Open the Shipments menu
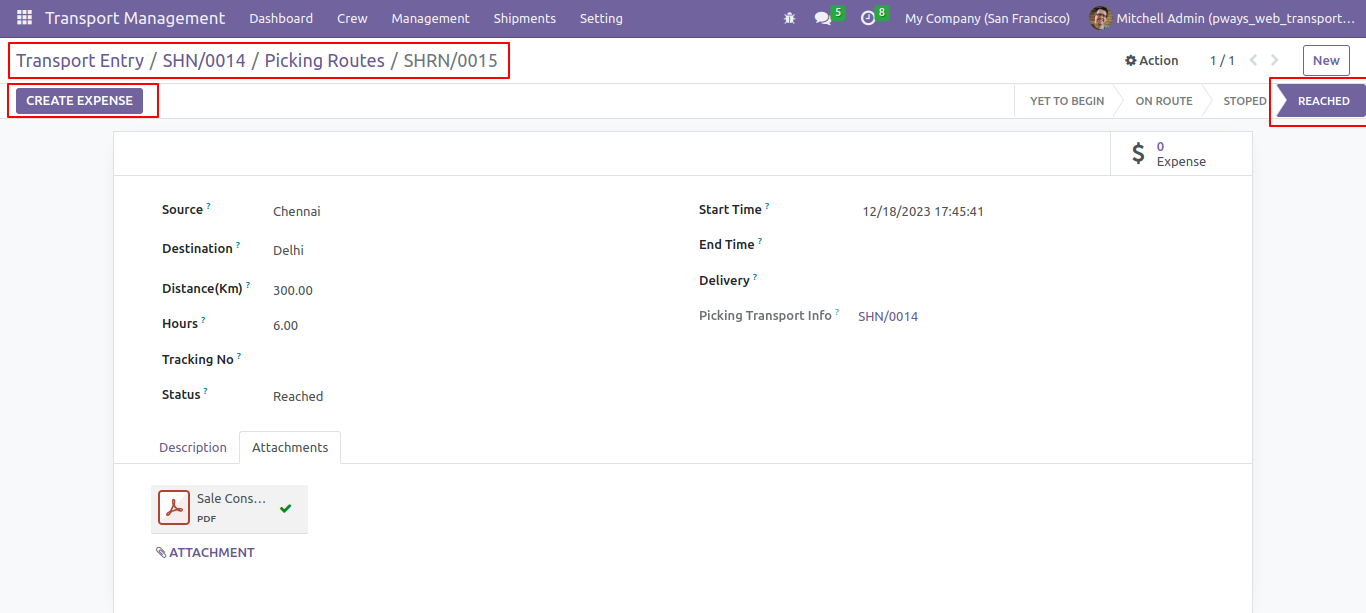The image size is (1366, 613). coord(524,18)
